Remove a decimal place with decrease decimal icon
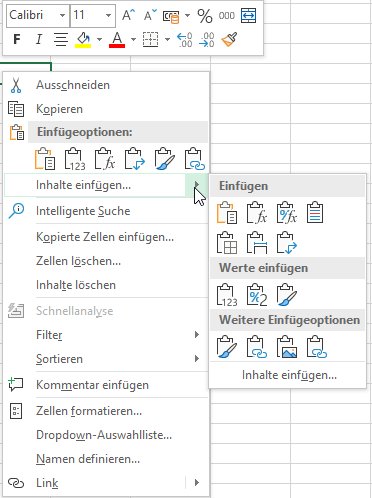Screen dimensions: 372x498 (x=207, y=40)
